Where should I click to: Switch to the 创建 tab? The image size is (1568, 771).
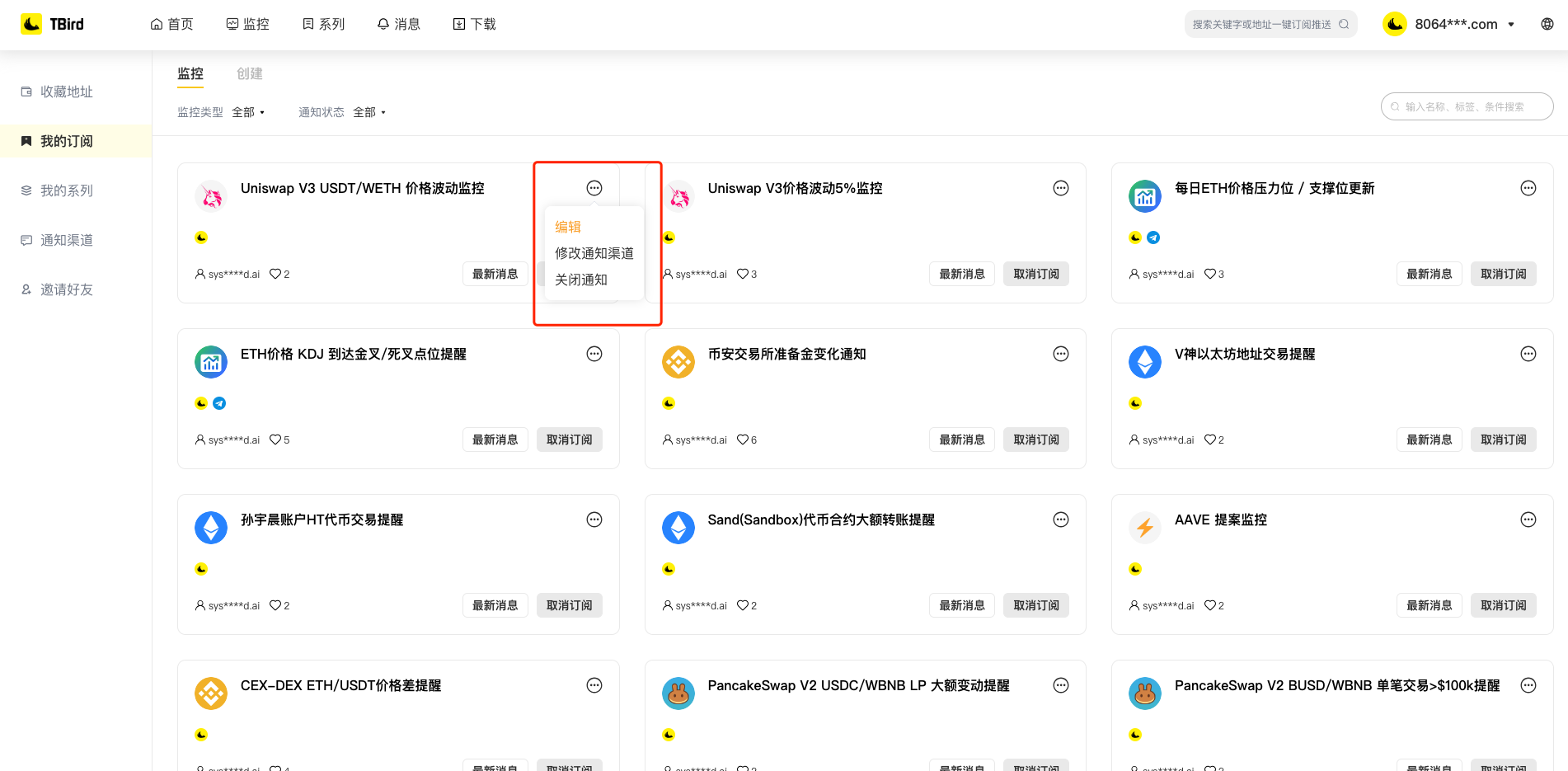coord(249,73)
